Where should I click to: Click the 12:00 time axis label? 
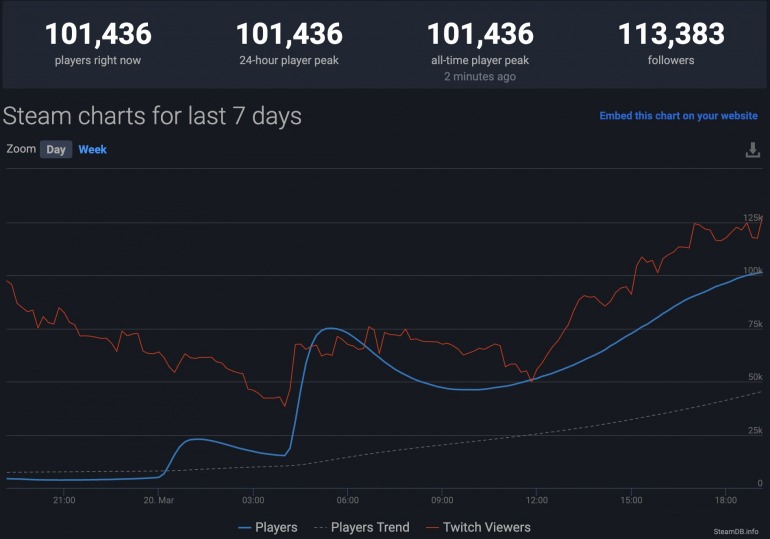coord(537,499)
